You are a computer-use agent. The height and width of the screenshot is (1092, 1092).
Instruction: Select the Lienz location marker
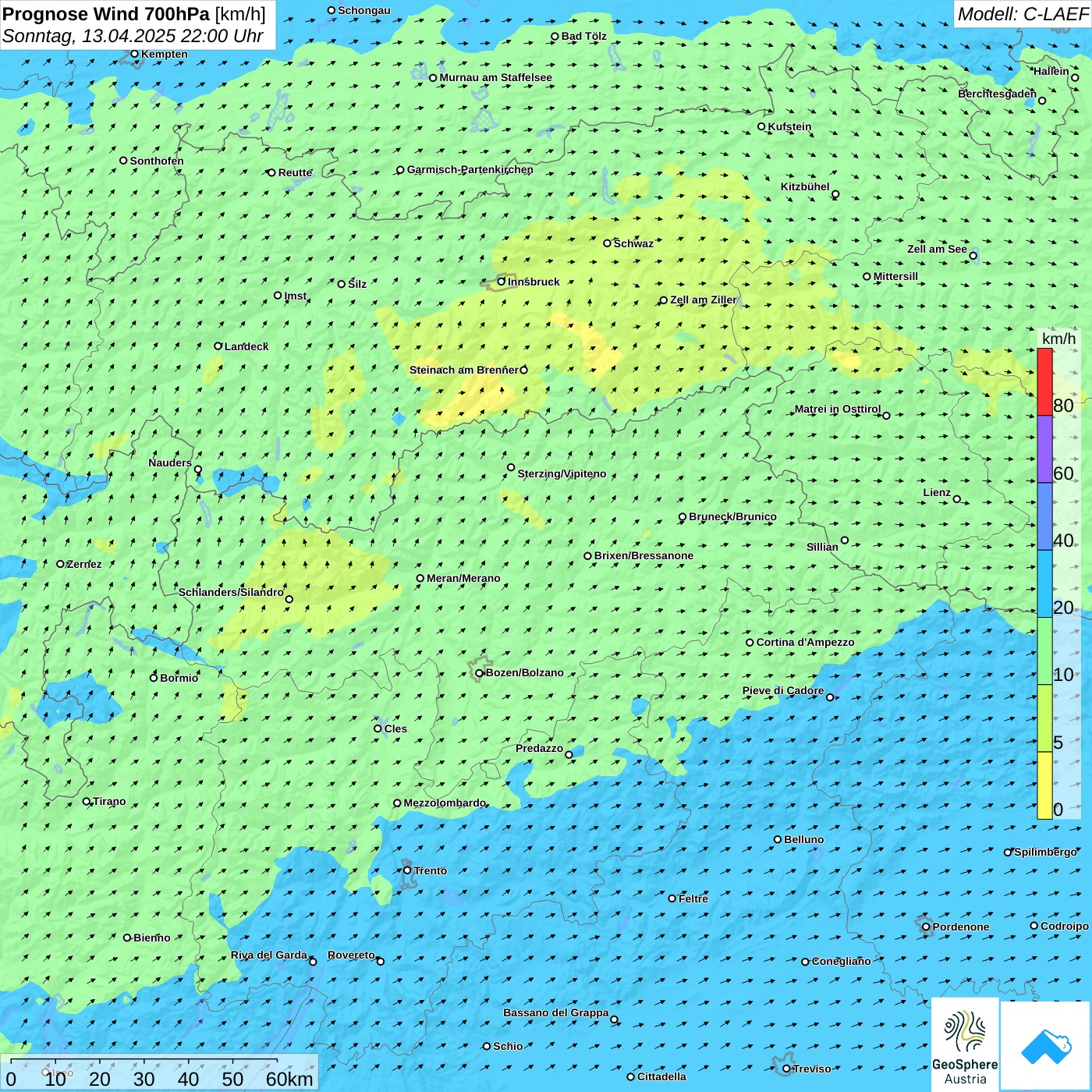pos(957,499)
